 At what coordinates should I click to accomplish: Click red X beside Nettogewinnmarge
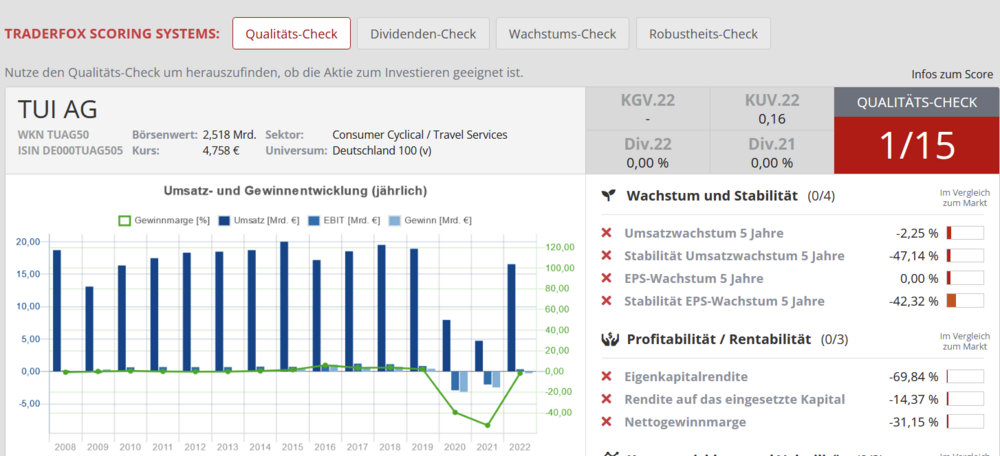607,422
